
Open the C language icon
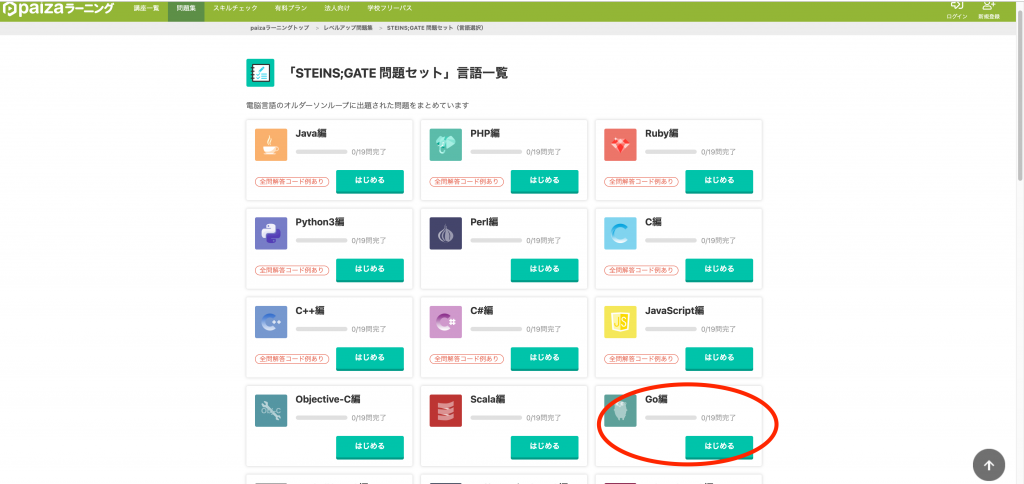[620, 233]
